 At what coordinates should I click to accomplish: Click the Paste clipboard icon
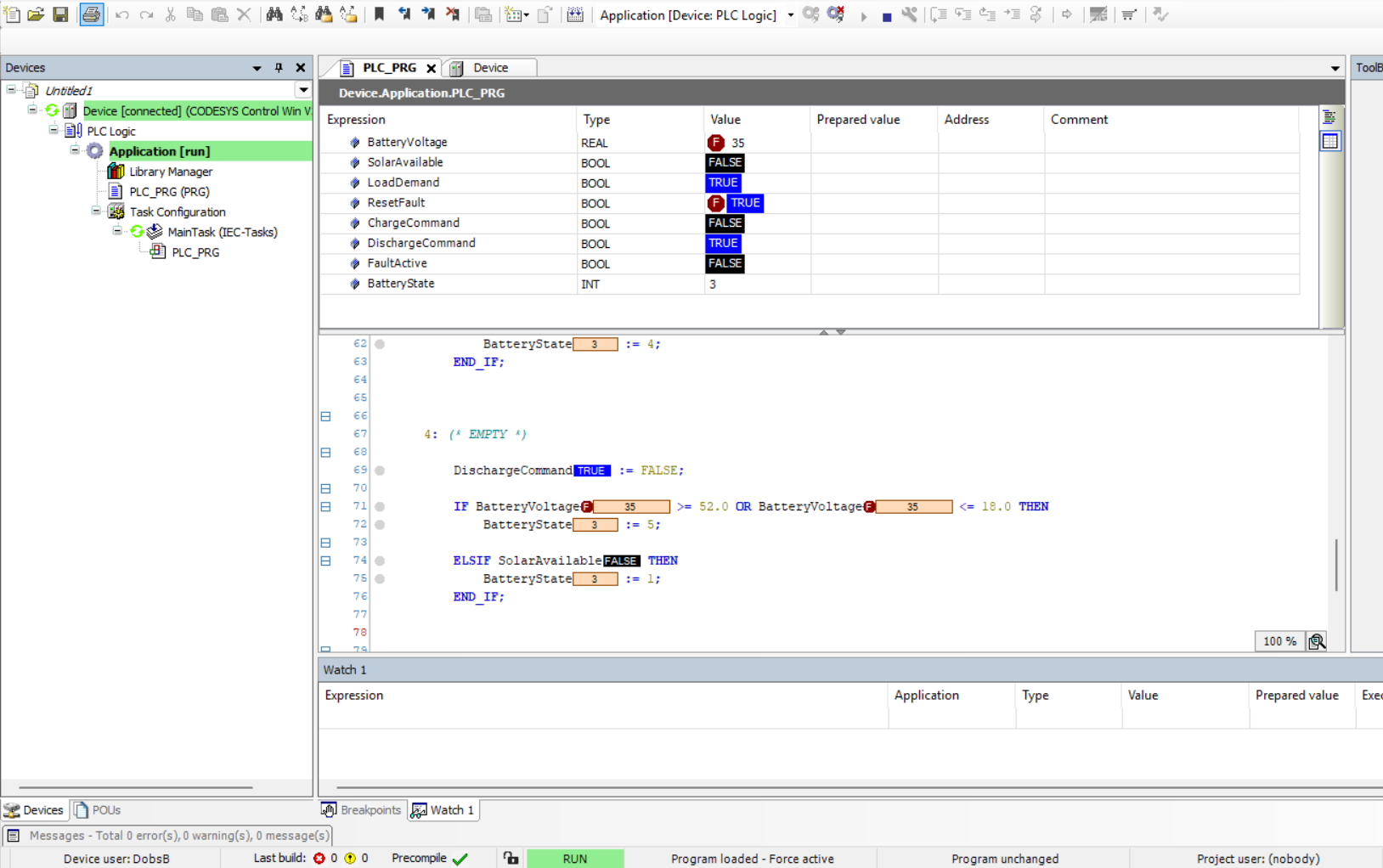(219, 14)
